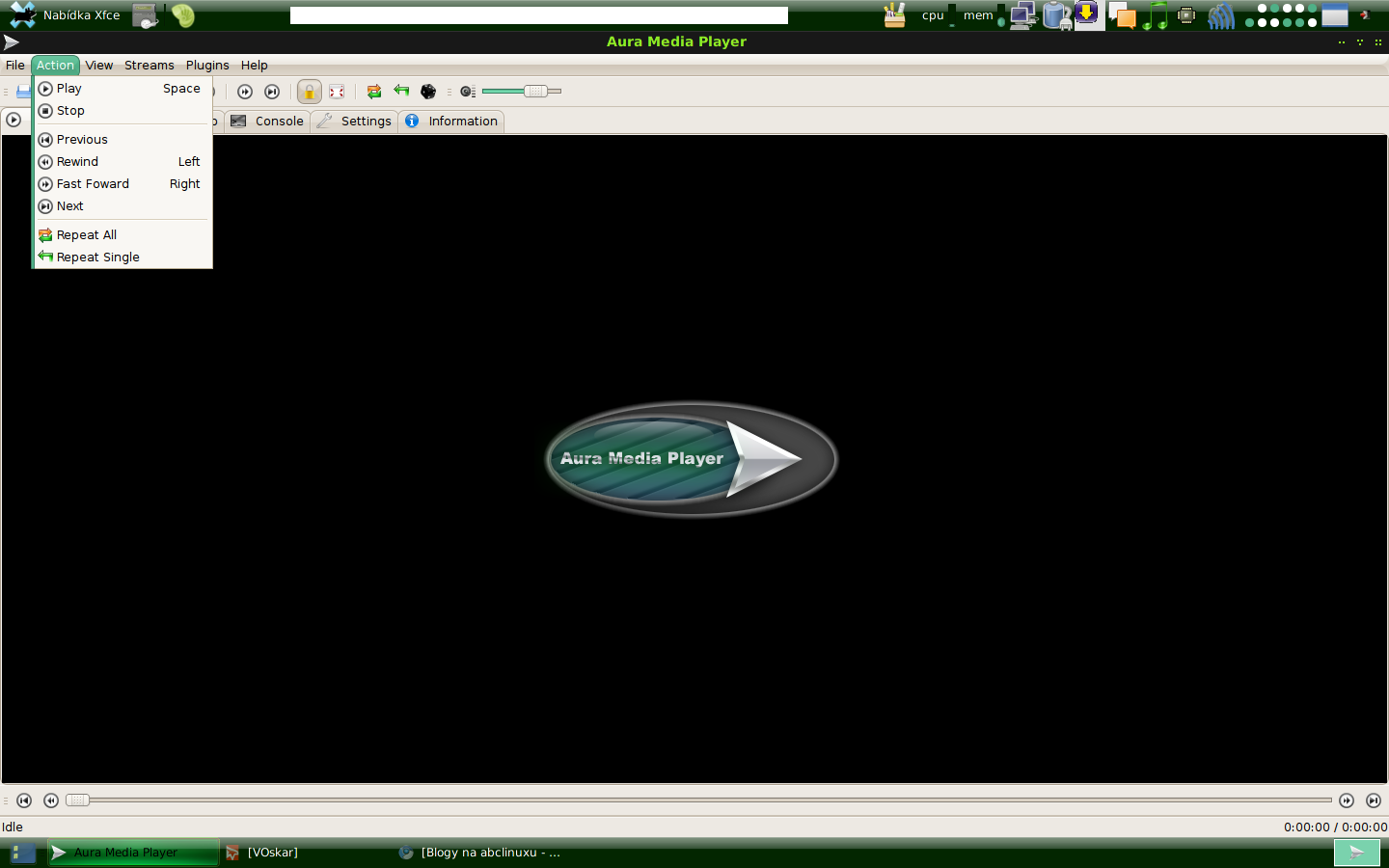Click the black dice shuffle icon
The width and height of the screenshot is (1389, 868).
[428, 92]
